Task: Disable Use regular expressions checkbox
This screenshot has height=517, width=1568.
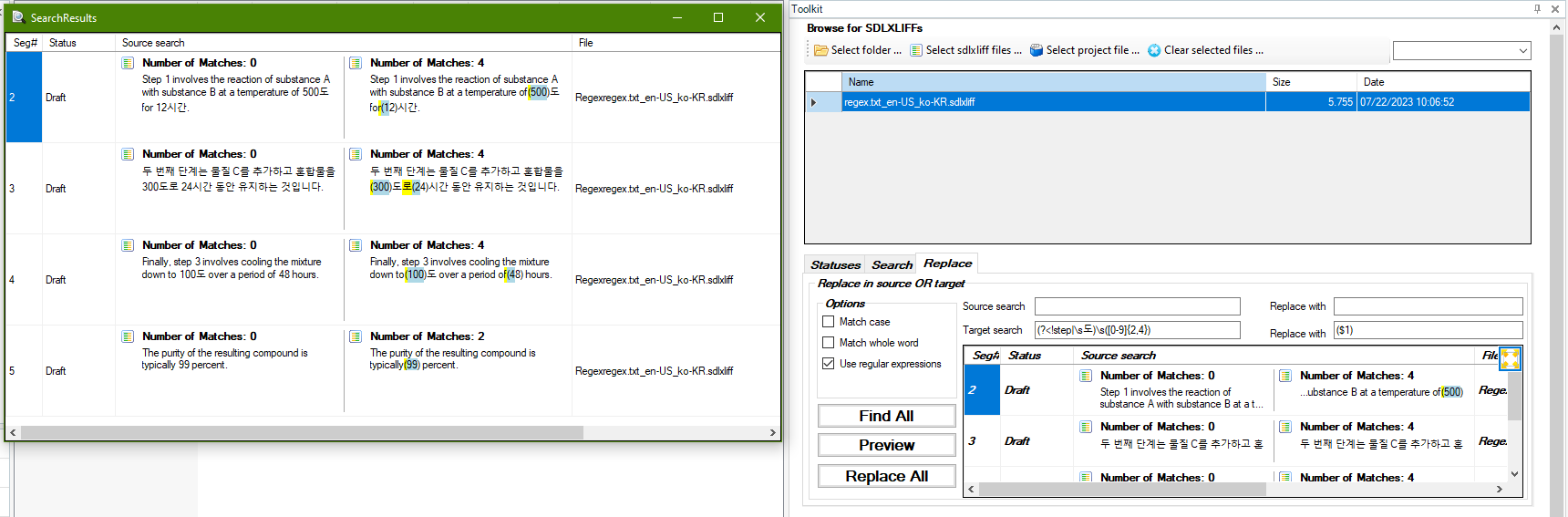Action: 829,364
